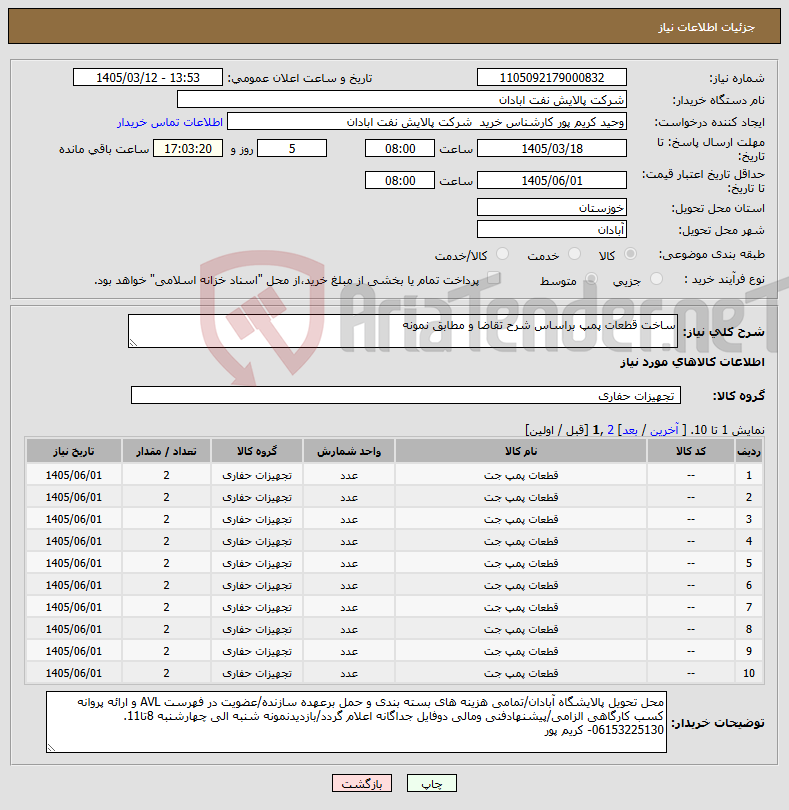Click the واحد شمارش column header
789x810 pixels.
click(x=349, y=451)
